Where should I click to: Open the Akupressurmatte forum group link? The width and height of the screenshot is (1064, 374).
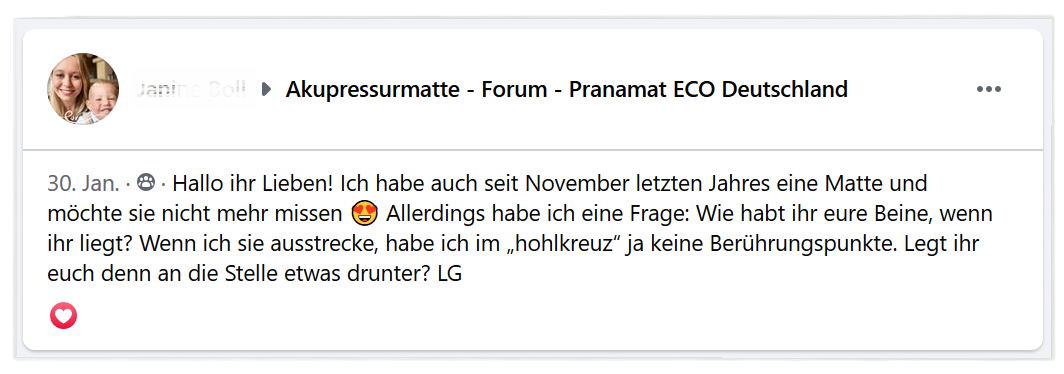tap(567, 89)
